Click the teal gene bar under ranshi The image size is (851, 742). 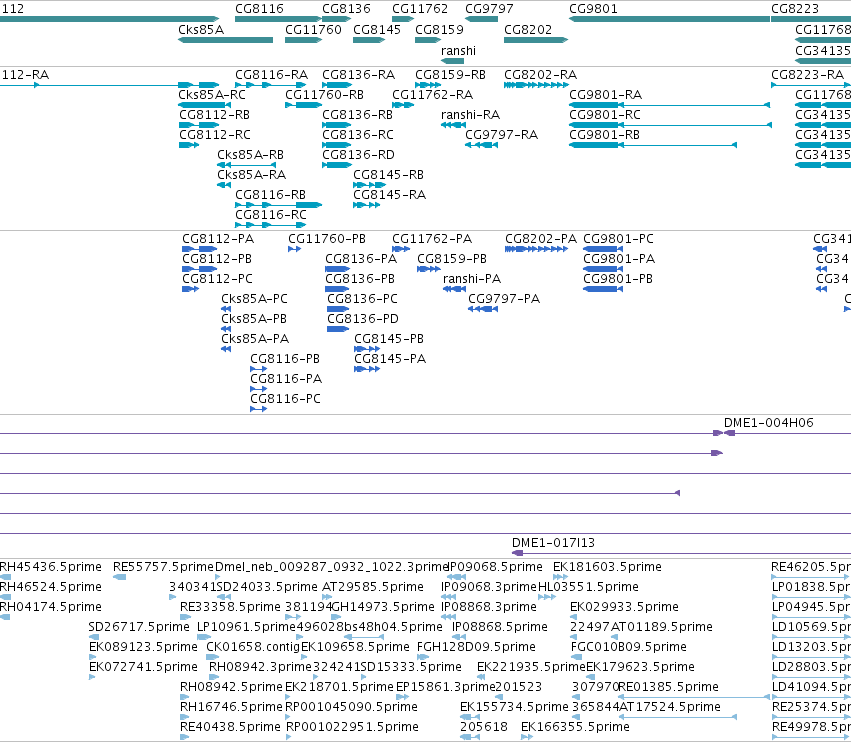453,61
